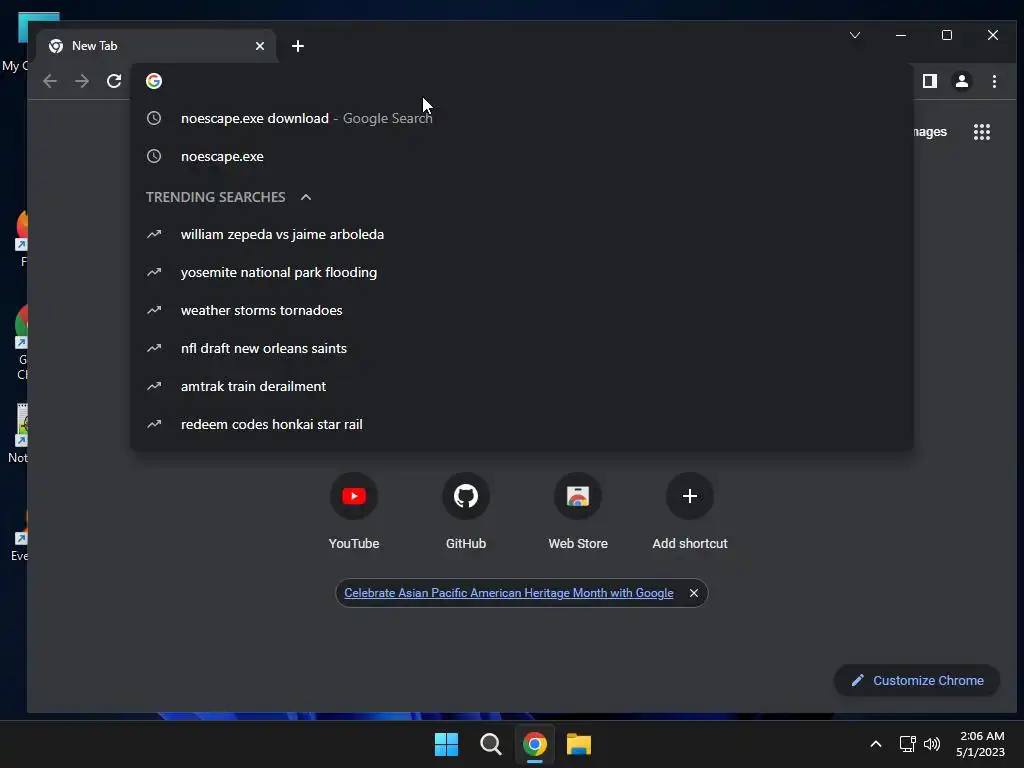Open the Google apps grid
Viewport: 1024px width, 768px height.
(982, 132)
